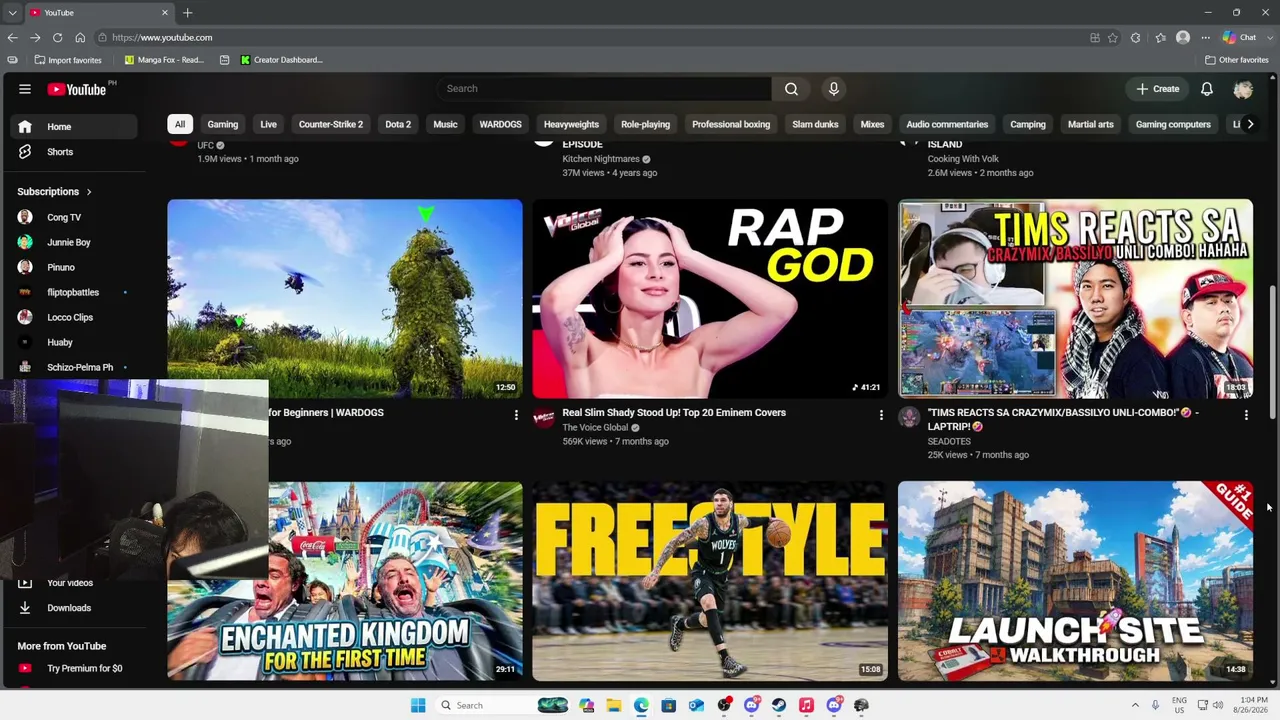Select the Professional boxing chip
The image size is (1280, 720).
coord(731,125)
